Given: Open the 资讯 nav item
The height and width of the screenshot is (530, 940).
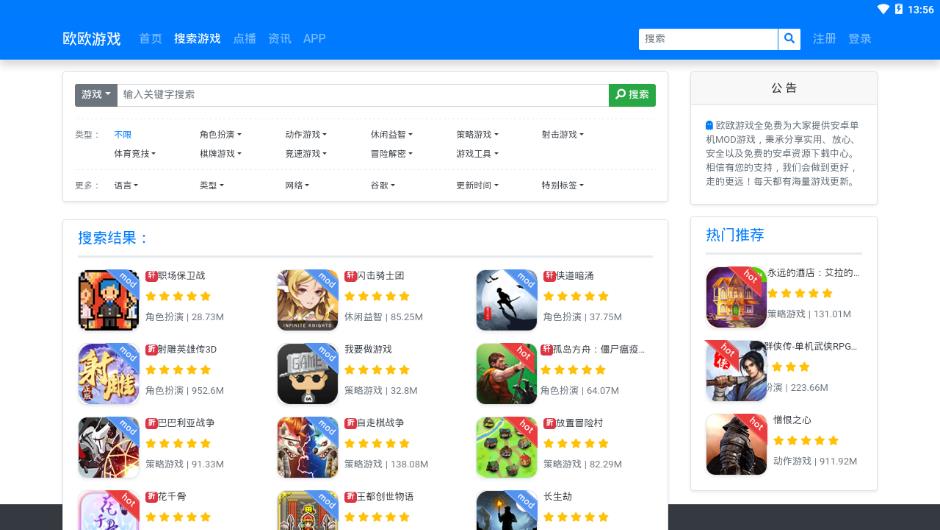Looking at the screenshot, I should click(x=280, y=39).
